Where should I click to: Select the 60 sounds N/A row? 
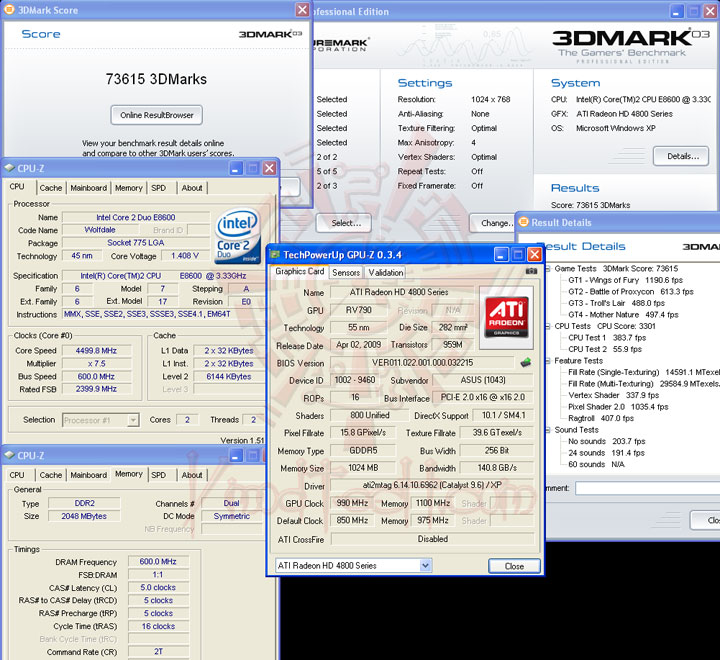[x=596, y=464]
